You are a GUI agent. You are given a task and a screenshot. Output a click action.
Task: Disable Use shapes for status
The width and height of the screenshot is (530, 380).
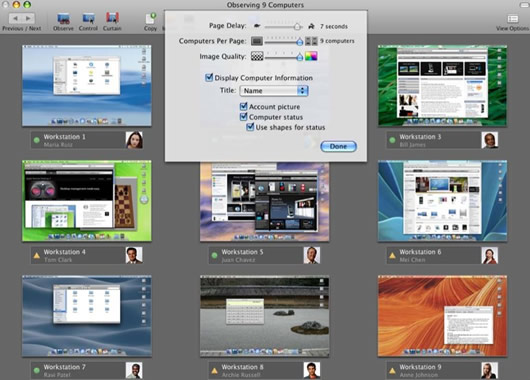click(x=250, y=127)
